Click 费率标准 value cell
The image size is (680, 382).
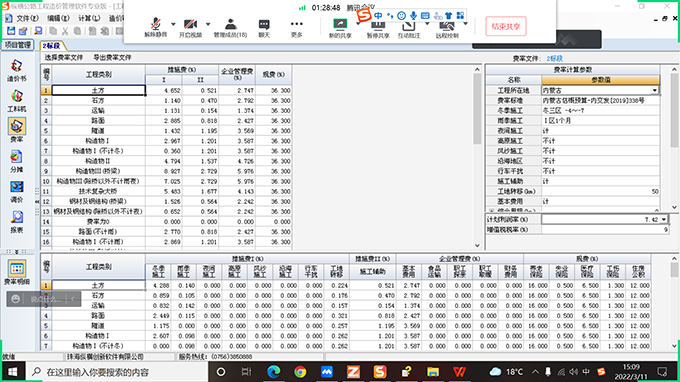click(x=601, y=101)
